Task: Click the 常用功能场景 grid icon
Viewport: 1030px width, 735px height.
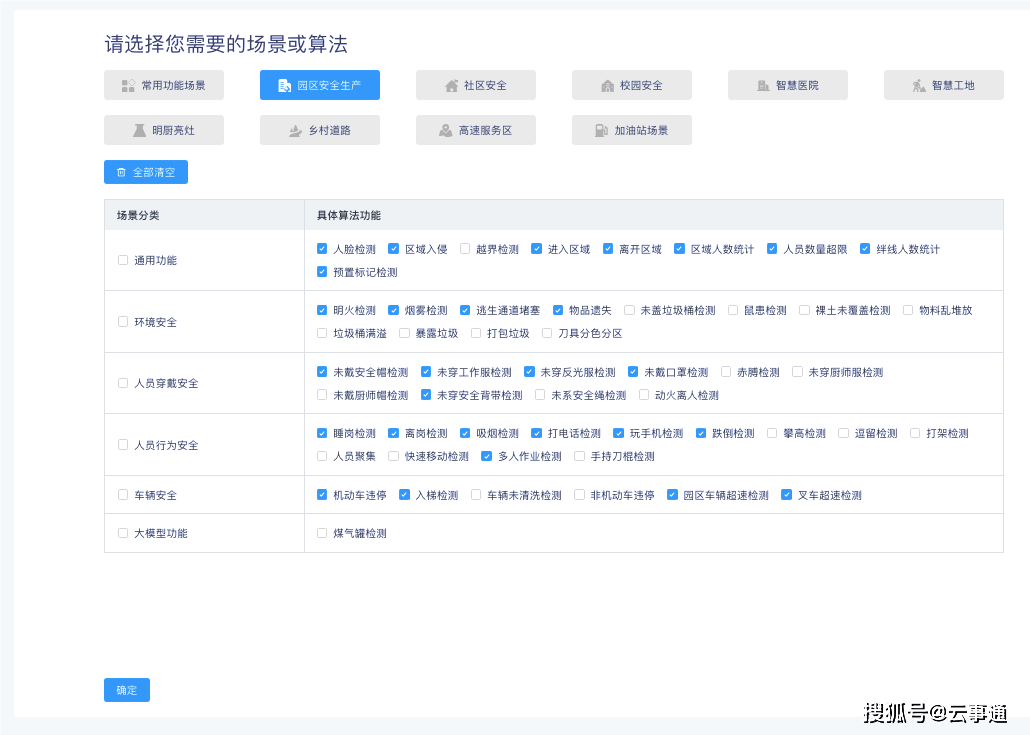Action: (x=128, y=86)
